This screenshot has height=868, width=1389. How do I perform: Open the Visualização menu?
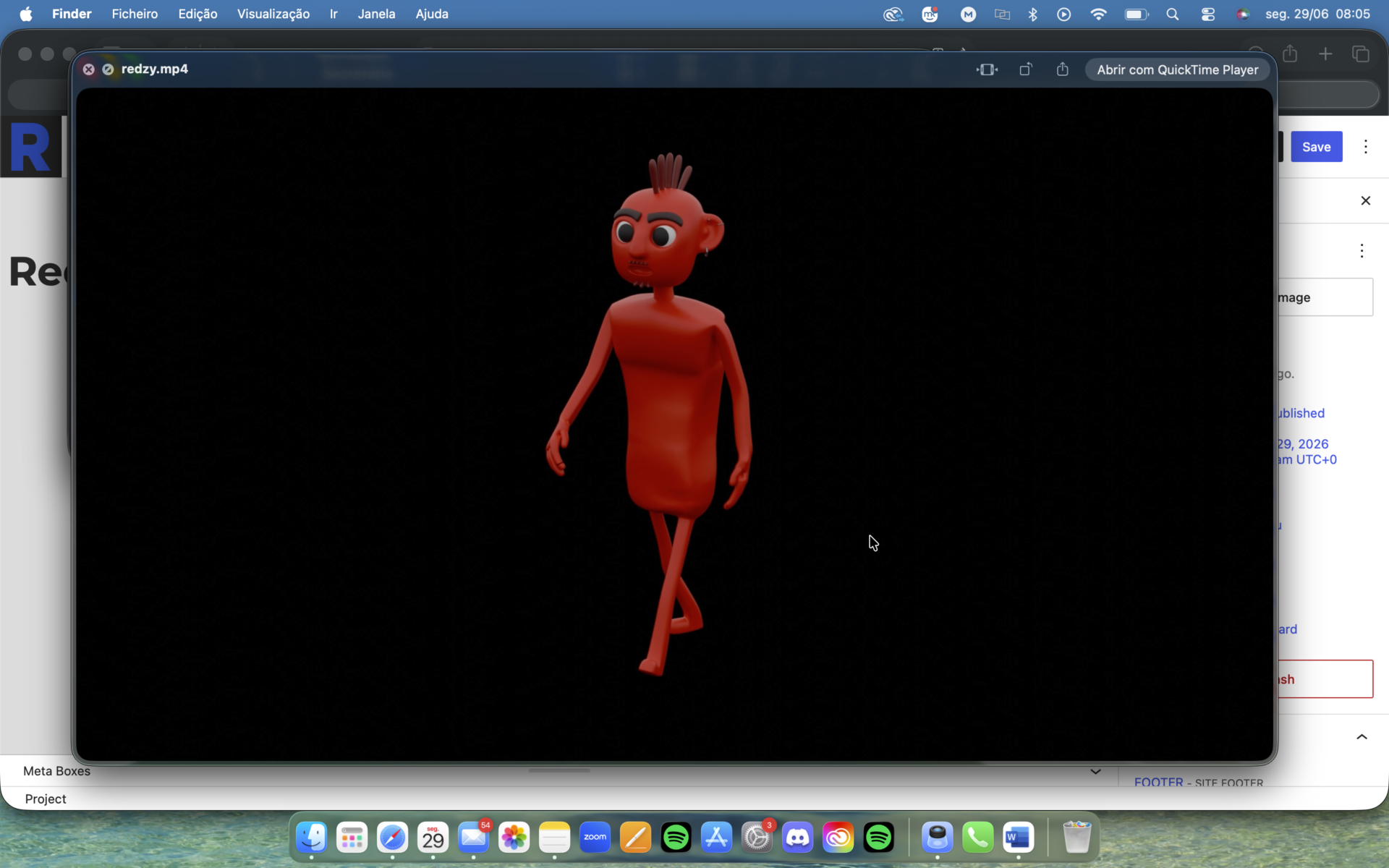tap(273, 14)
